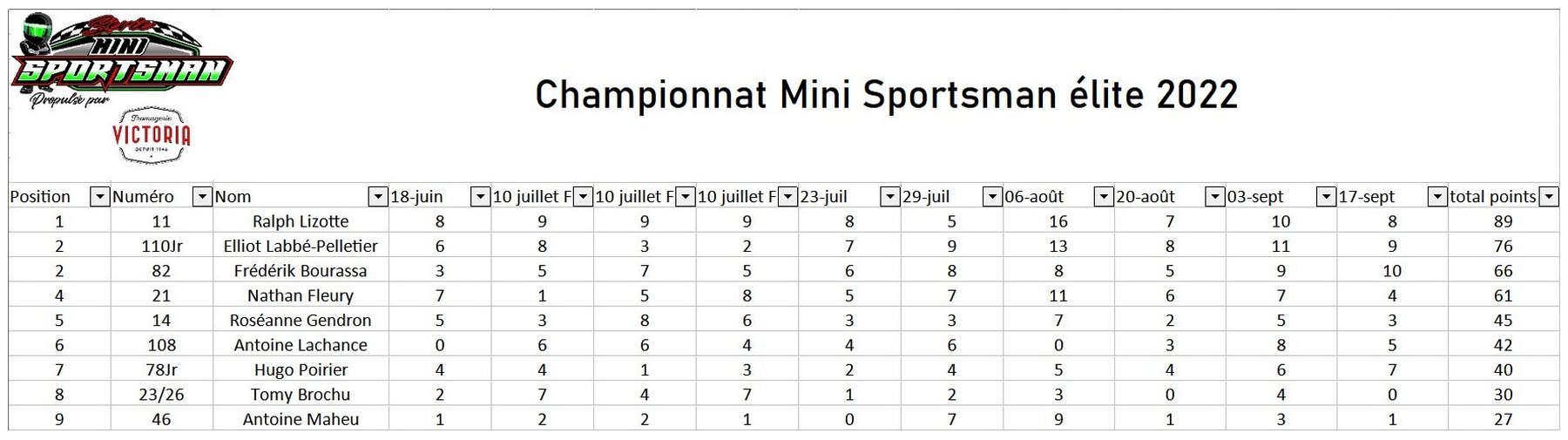
Task: Select the Ralph Lizotte name cell
Action: coord(301,221)
